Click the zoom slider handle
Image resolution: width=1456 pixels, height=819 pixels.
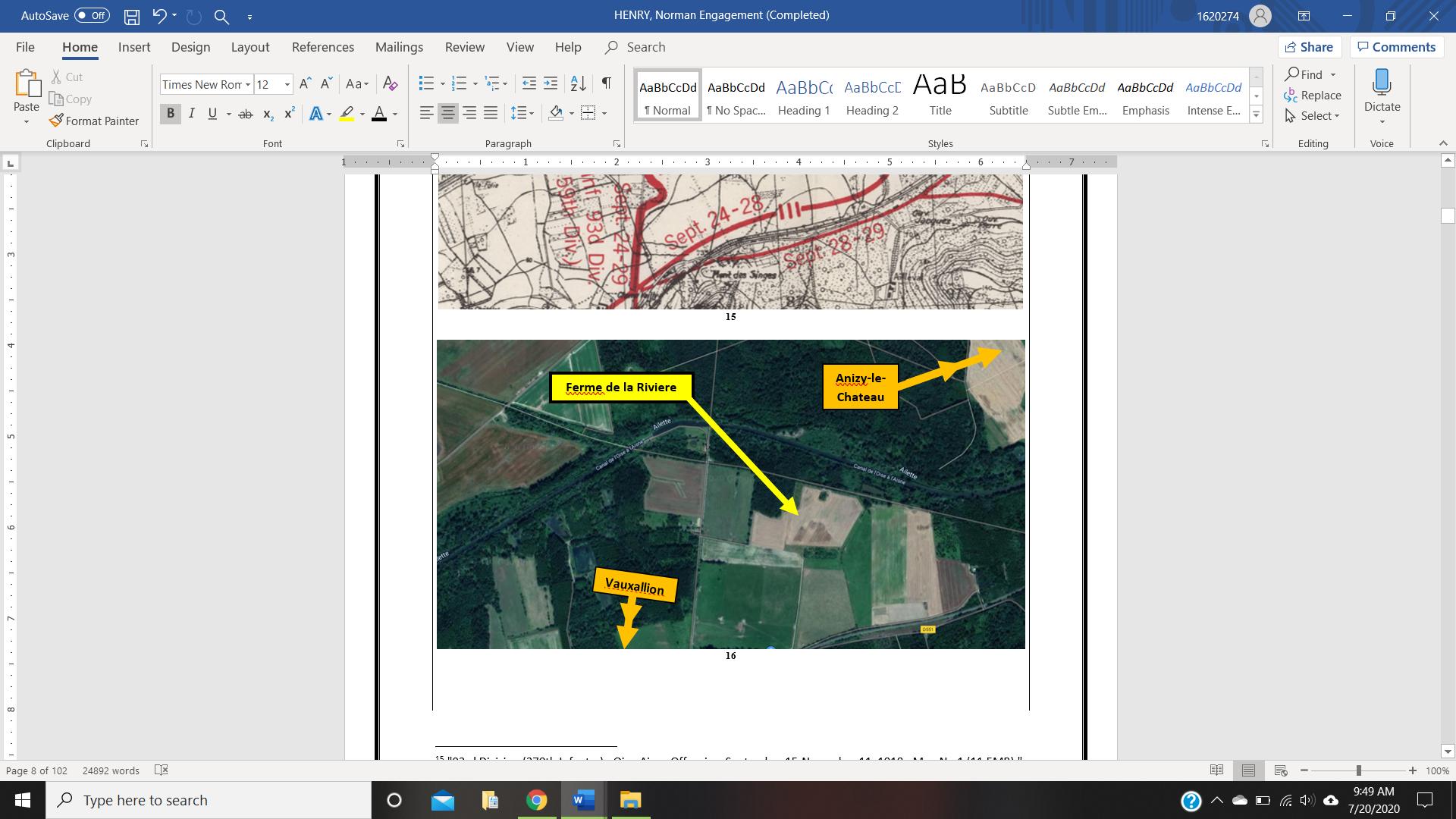click(x=1359, y=770)
